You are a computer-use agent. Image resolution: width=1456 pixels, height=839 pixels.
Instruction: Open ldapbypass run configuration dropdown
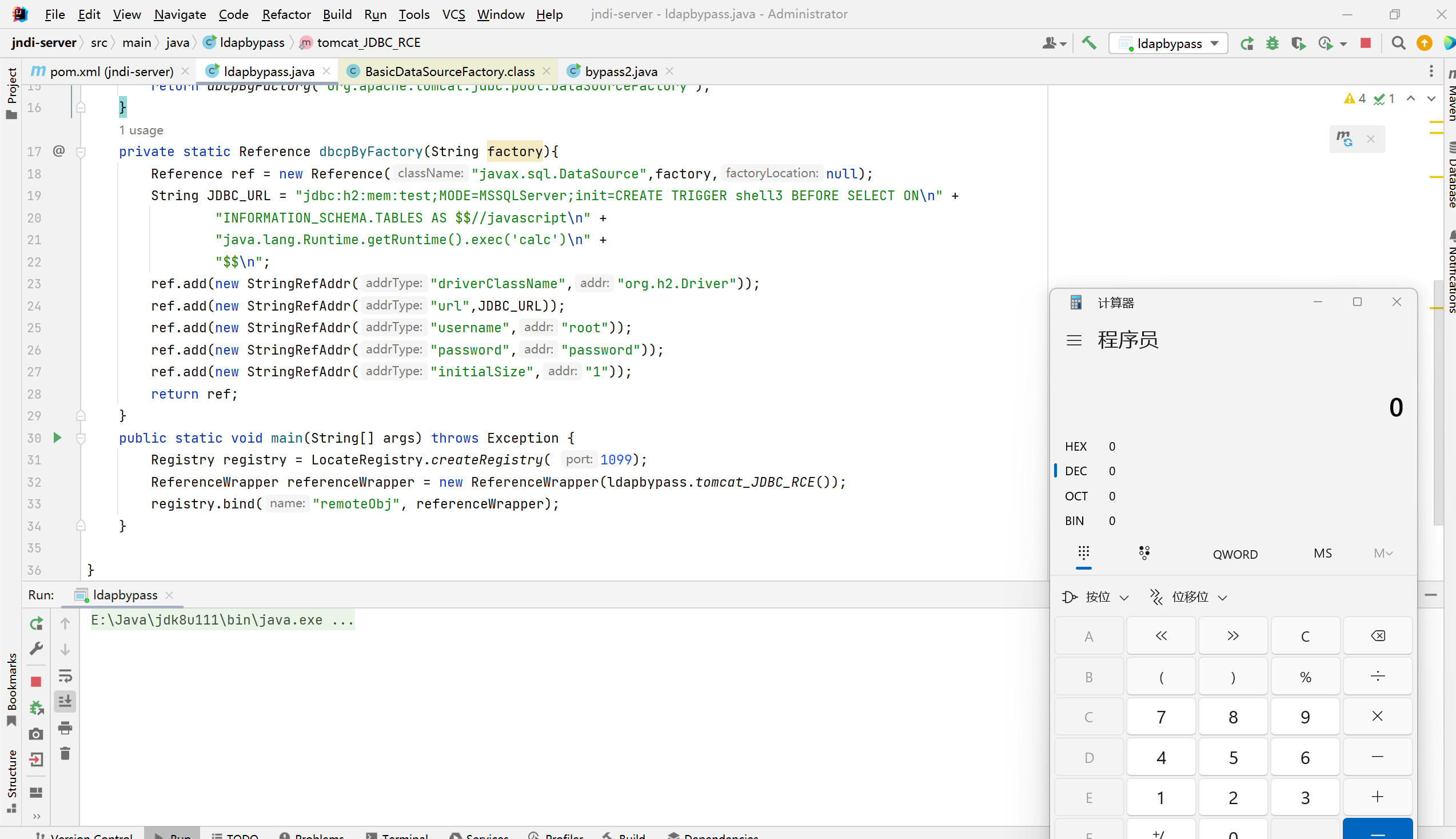(x=1168, y=43)
